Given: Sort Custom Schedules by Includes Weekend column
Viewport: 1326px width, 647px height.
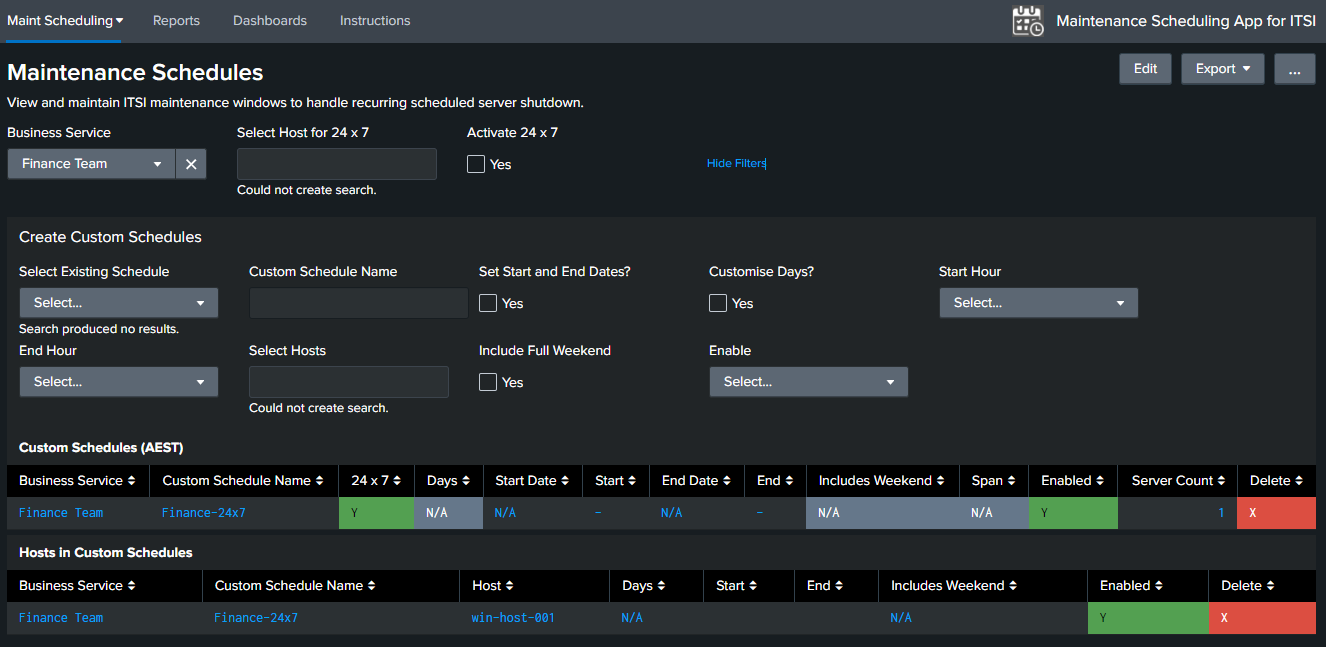Looking at the screenshot, I should coord(882,480).
